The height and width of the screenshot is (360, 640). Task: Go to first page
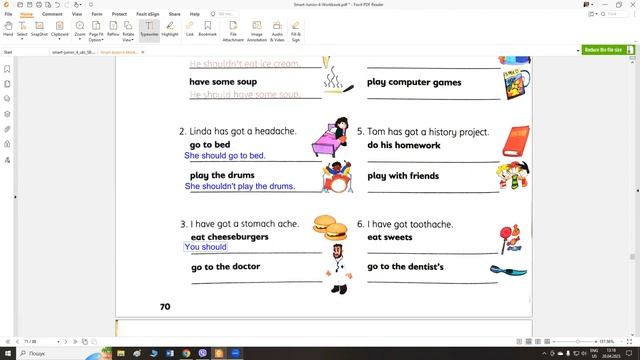pyautogui.click(x=8, y=341)
